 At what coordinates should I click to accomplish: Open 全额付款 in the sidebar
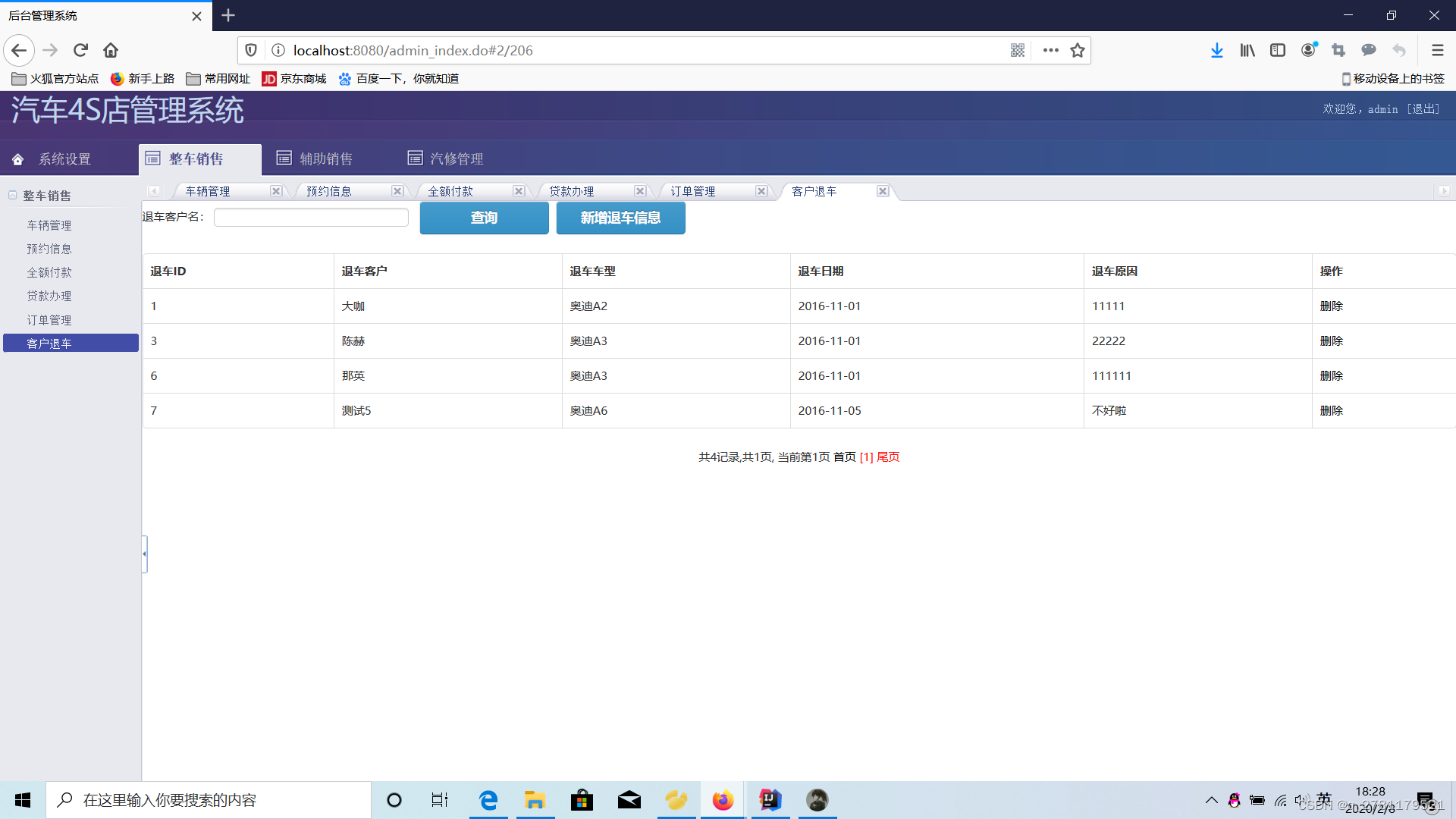point(49,272)
